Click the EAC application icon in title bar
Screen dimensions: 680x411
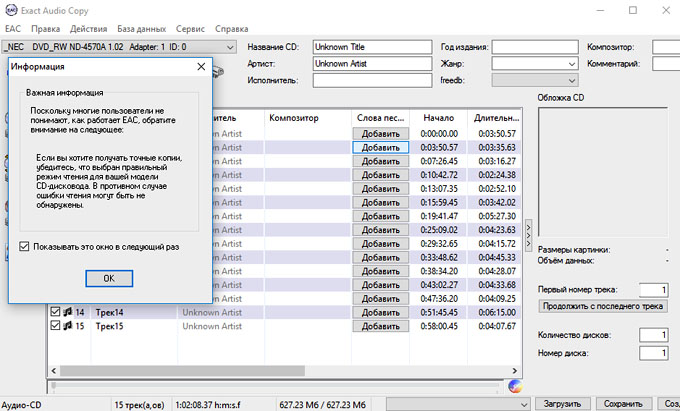(x=11, y=10)
